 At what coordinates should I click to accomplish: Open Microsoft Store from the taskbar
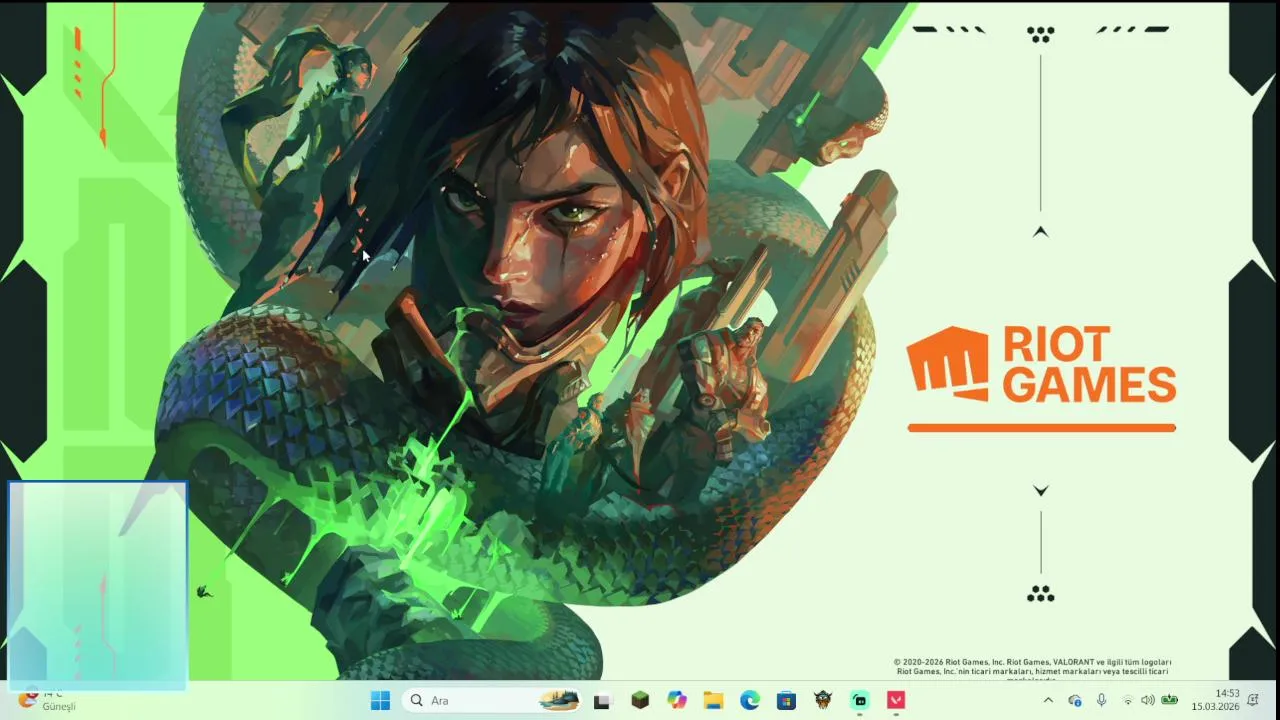[786, 701]
